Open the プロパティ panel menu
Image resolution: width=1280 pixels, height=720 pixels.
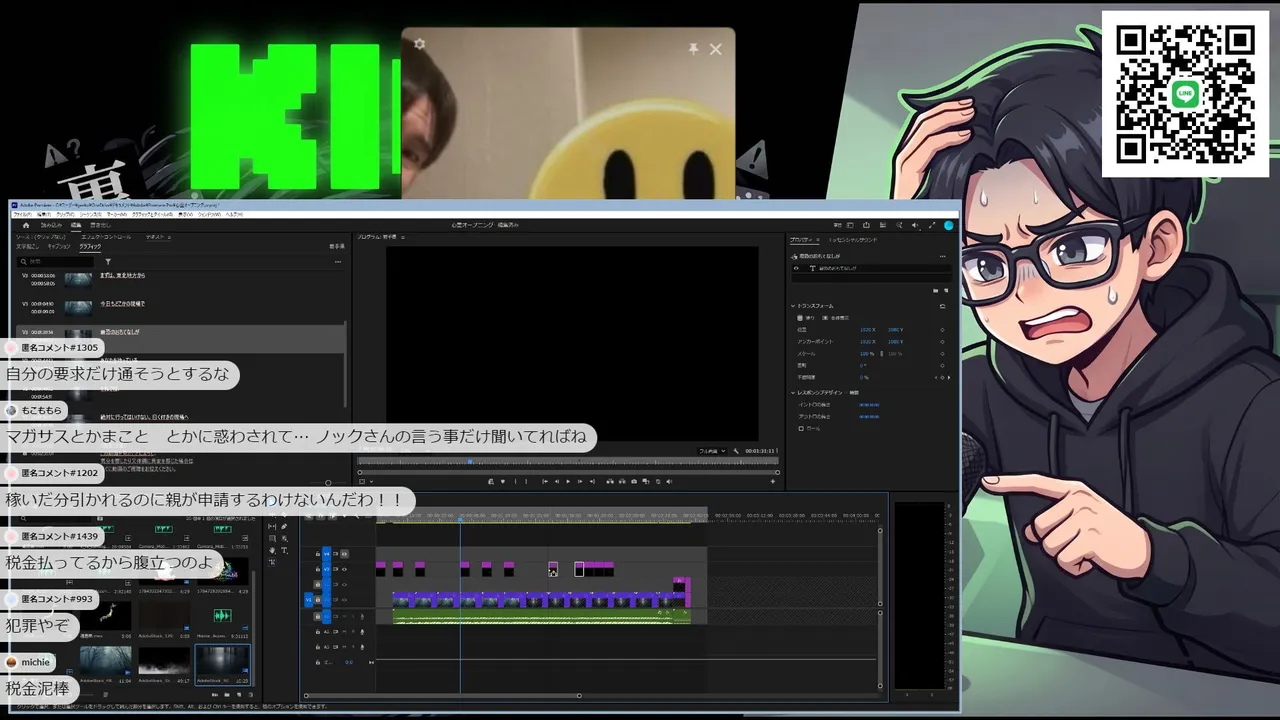[818, 239]
